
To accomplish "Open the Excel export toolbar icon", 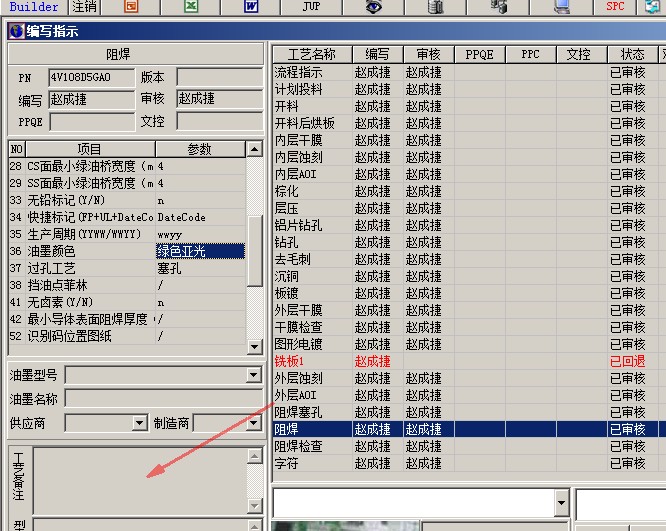I will (191, 6).
